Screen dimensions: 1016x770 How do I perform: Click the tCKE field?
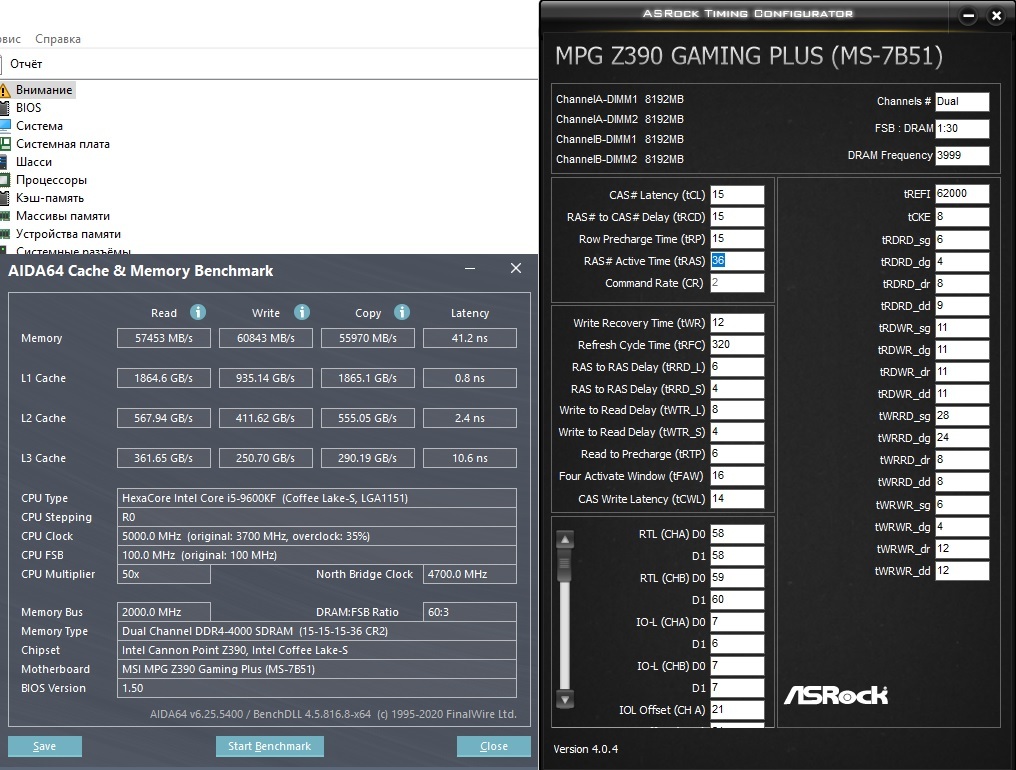(x=962, y=216)
